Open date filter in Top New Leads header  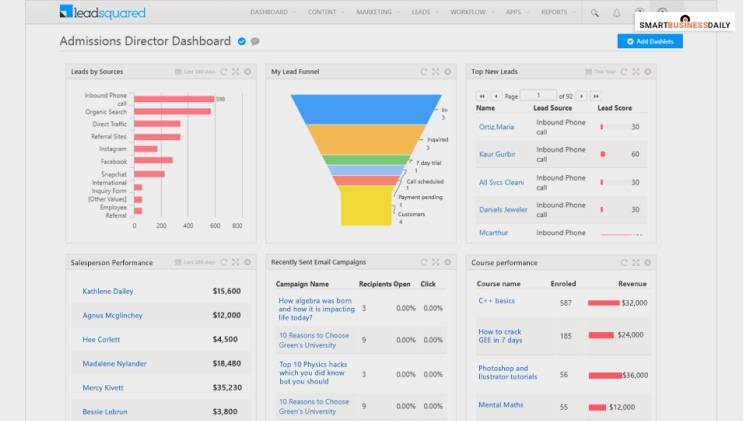(x=600, y=72)
